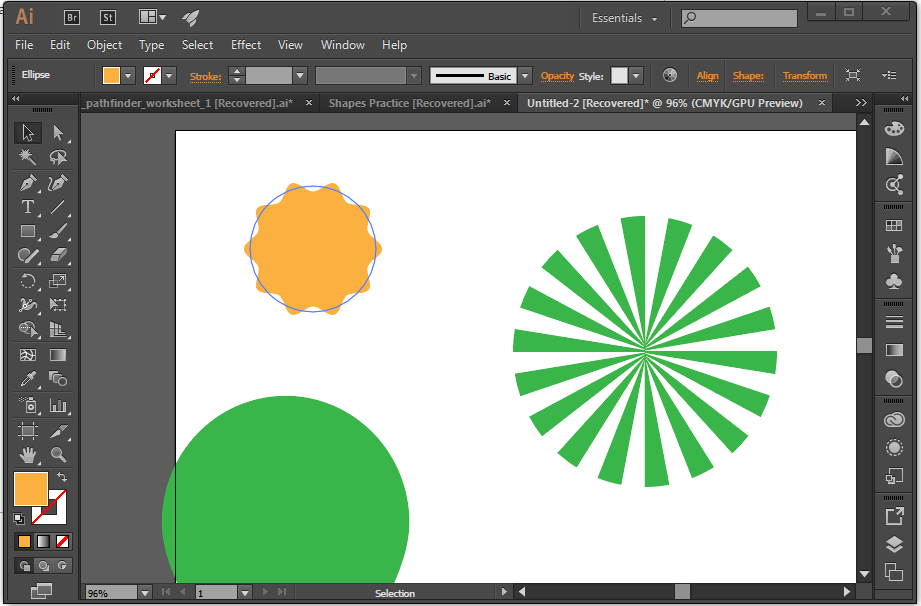Open Adobe Bridge via Br icon
Screen dimensions: 921x606
72,18
